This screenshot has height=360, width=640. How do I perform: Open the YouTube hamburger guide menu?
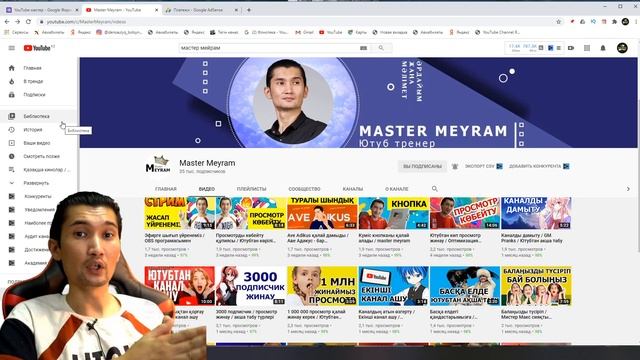11,48
